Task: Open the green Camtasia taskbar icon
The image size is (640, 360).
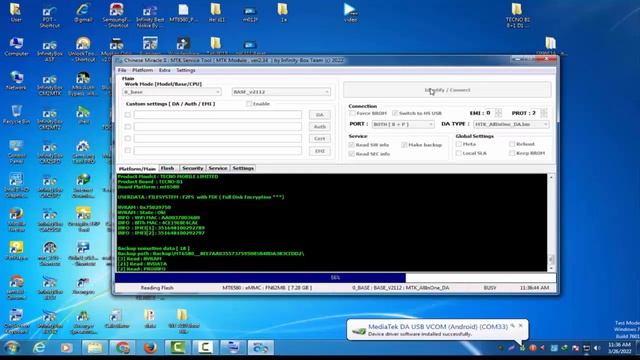Action: tap(177, 347)
